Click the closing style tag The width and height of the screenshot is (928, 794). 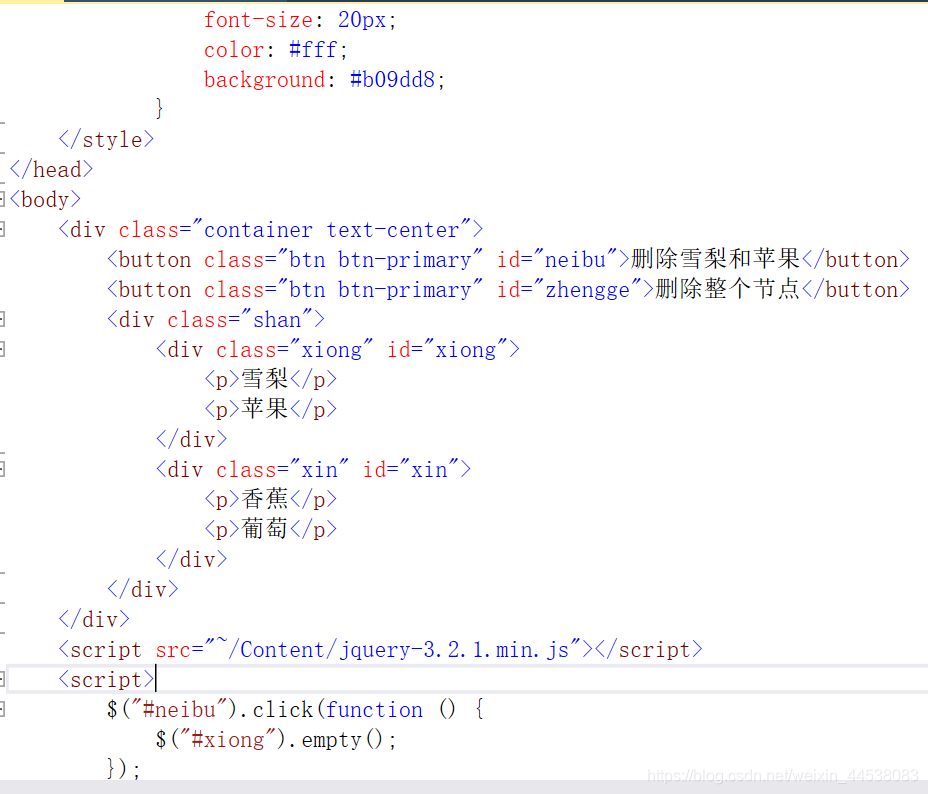point(107,140)
